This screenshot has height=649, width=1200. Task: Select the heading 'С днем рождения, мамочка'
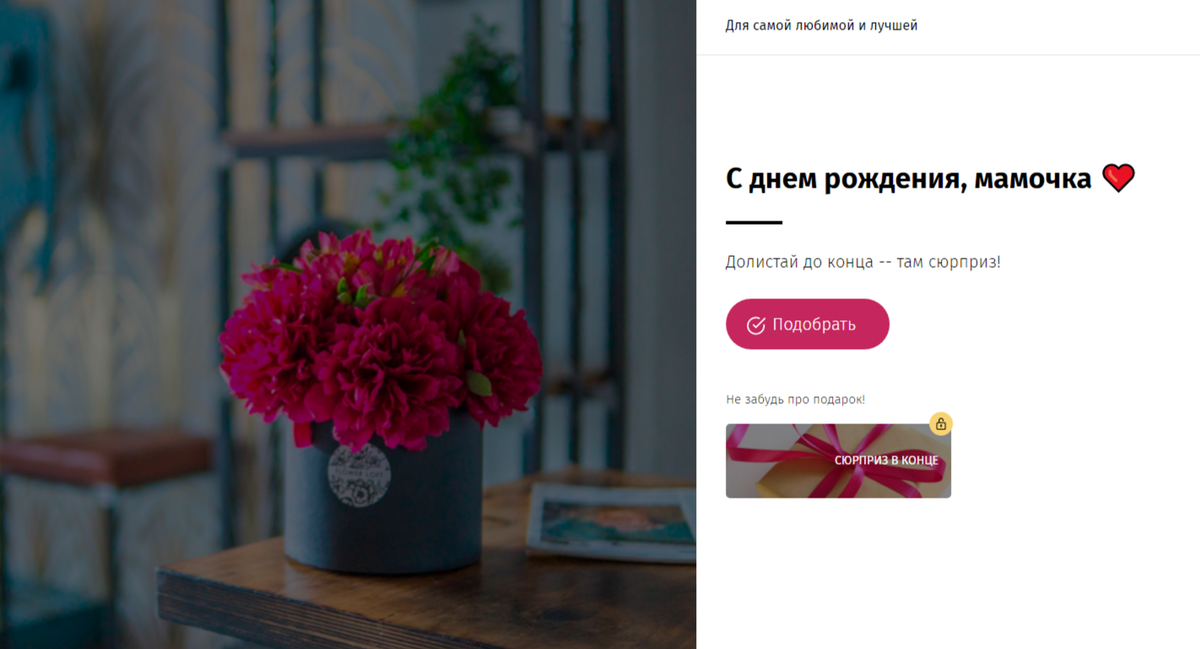[x=908, y=179]
